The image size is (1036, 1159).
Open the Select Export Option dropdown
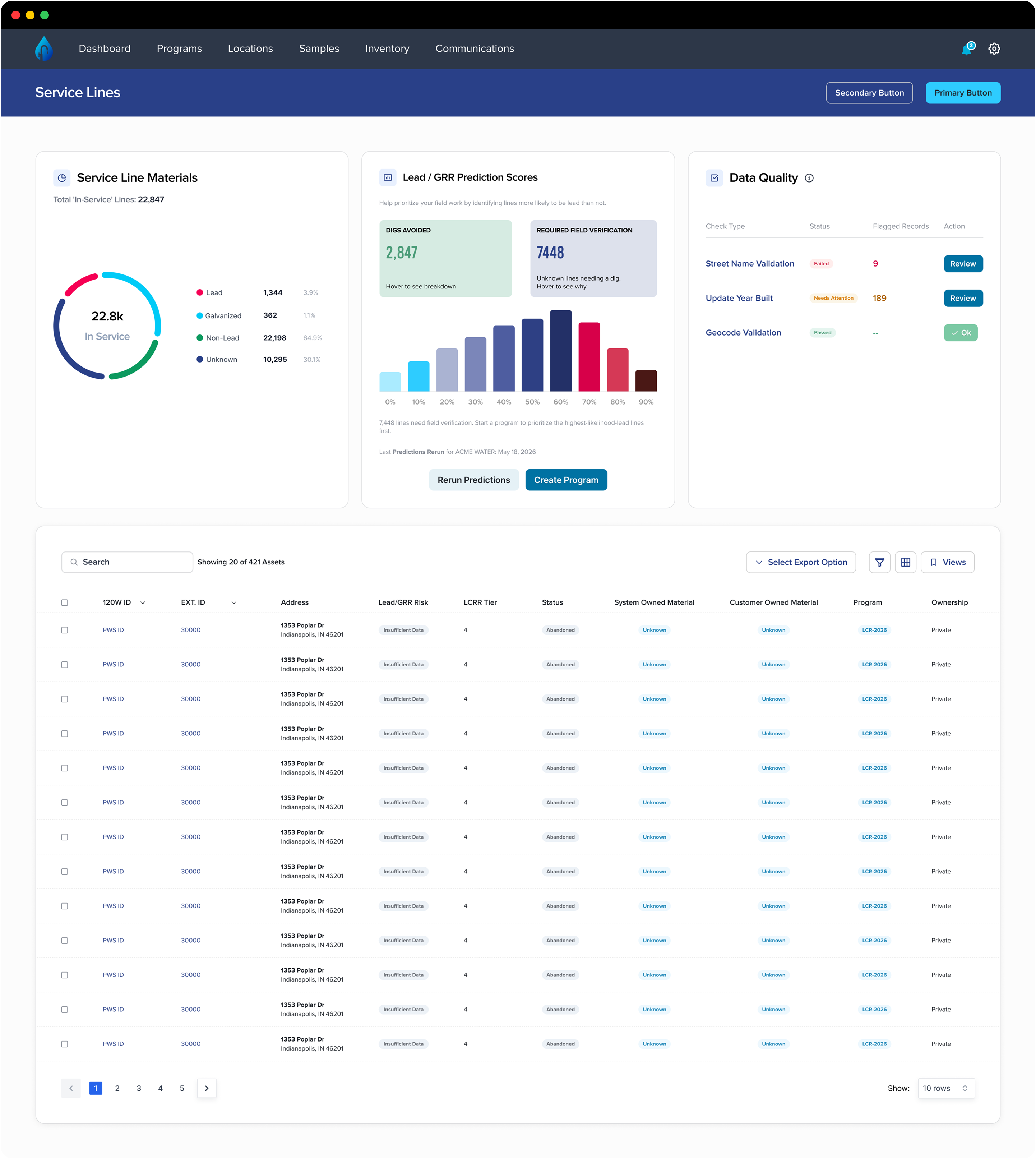pos(801,562)
